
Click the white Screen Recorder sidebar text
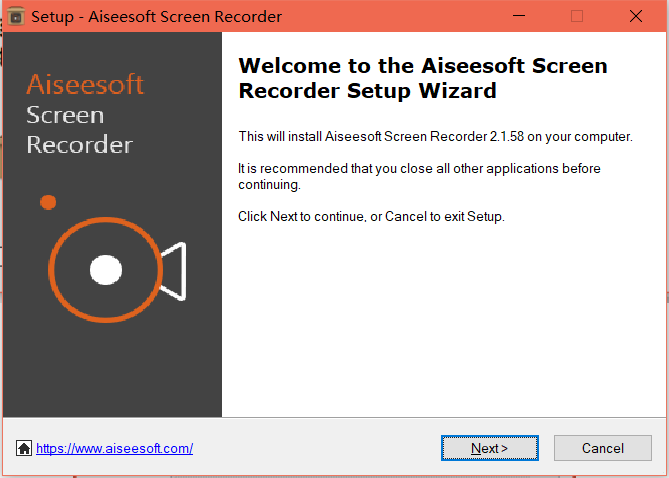(x=80, y=130)
